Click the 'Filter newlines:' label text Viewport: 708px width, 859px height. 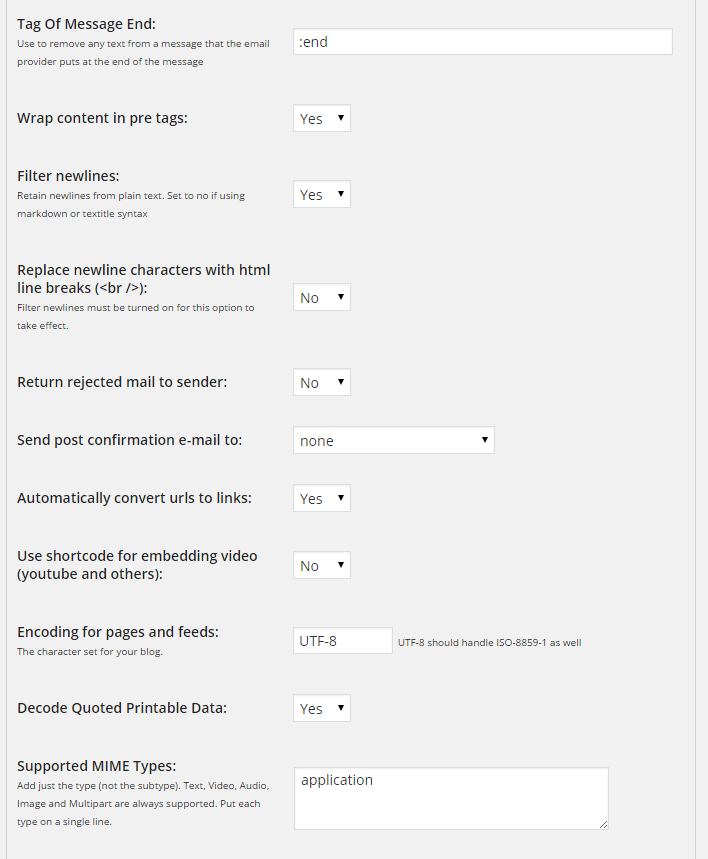[x=68, y=176]
